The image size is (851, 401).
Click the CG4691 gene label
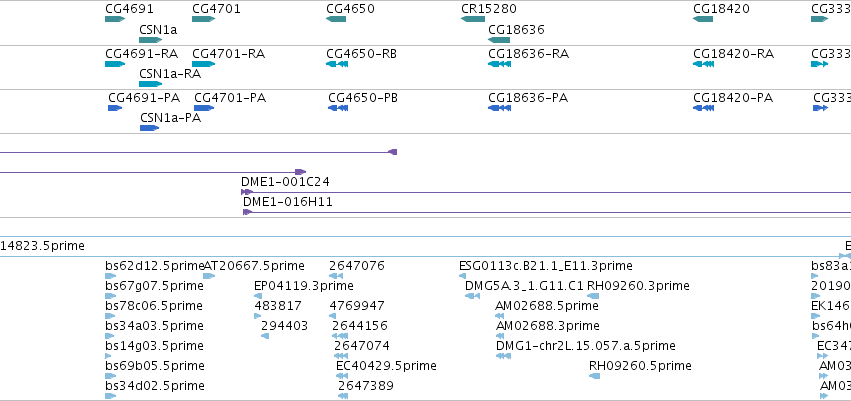129,9
